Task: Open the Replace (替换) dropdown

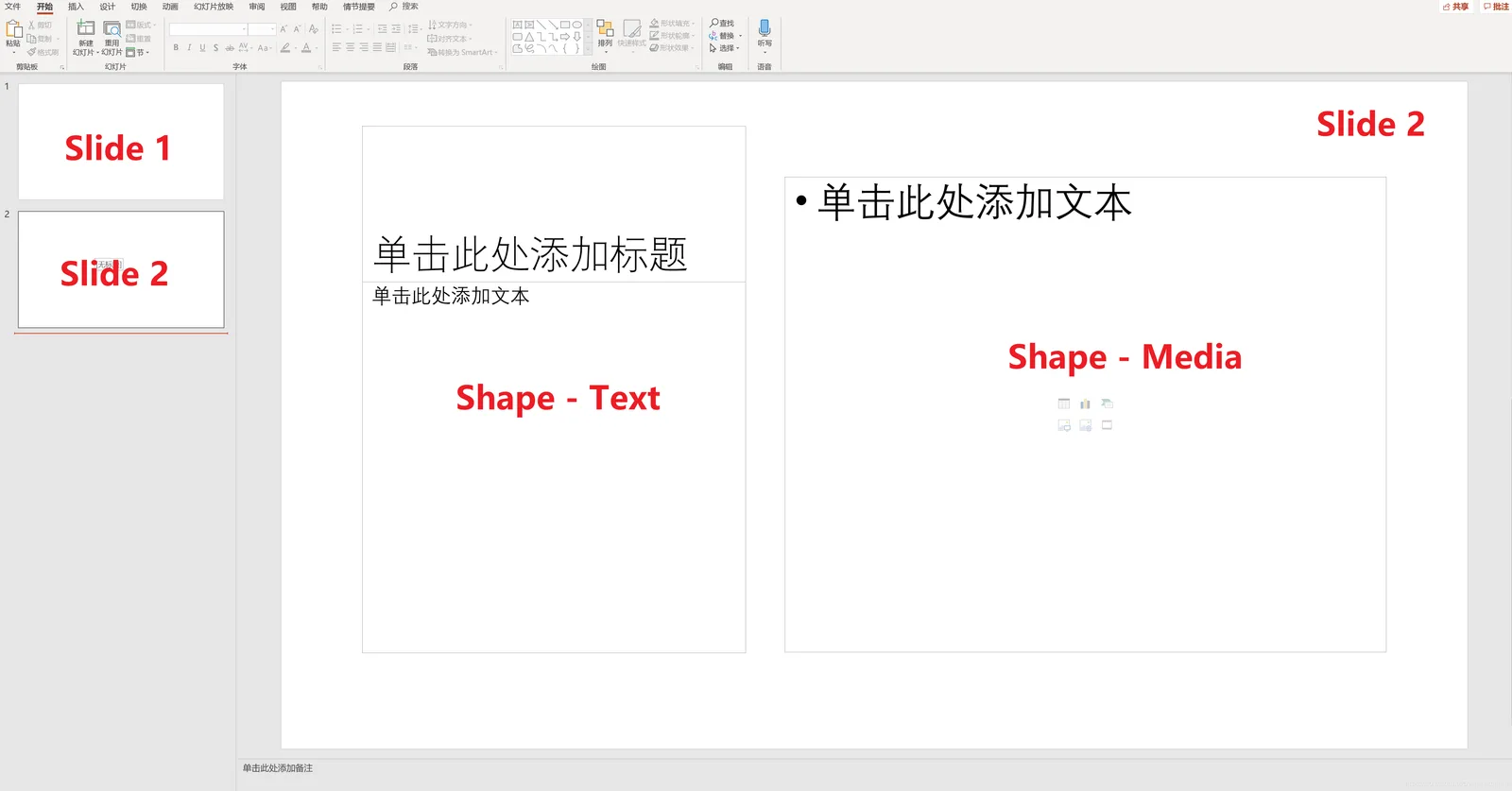Action: (726, 36)
